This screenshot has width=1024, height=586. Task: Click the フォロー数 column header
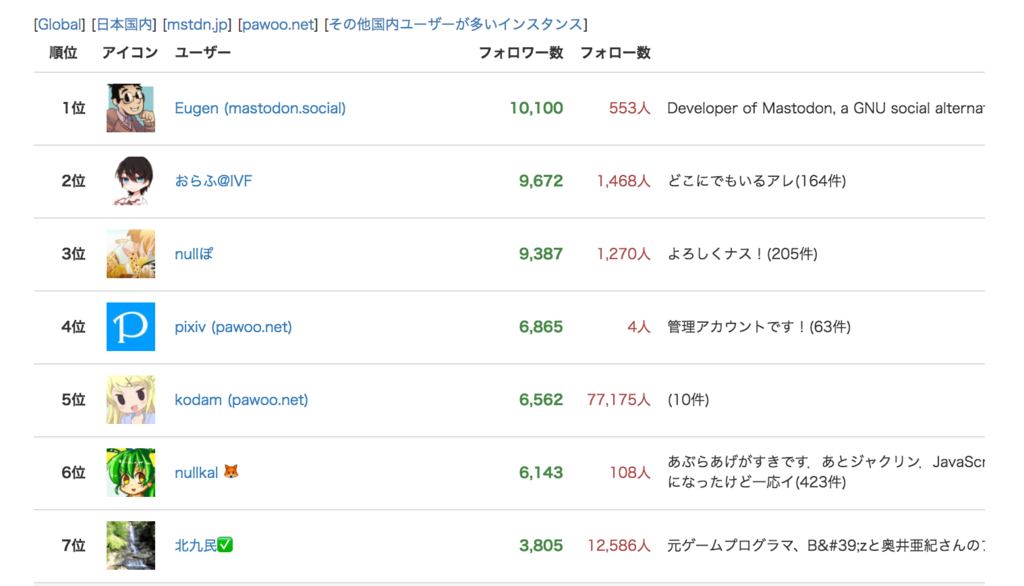(x=615, y=53)
